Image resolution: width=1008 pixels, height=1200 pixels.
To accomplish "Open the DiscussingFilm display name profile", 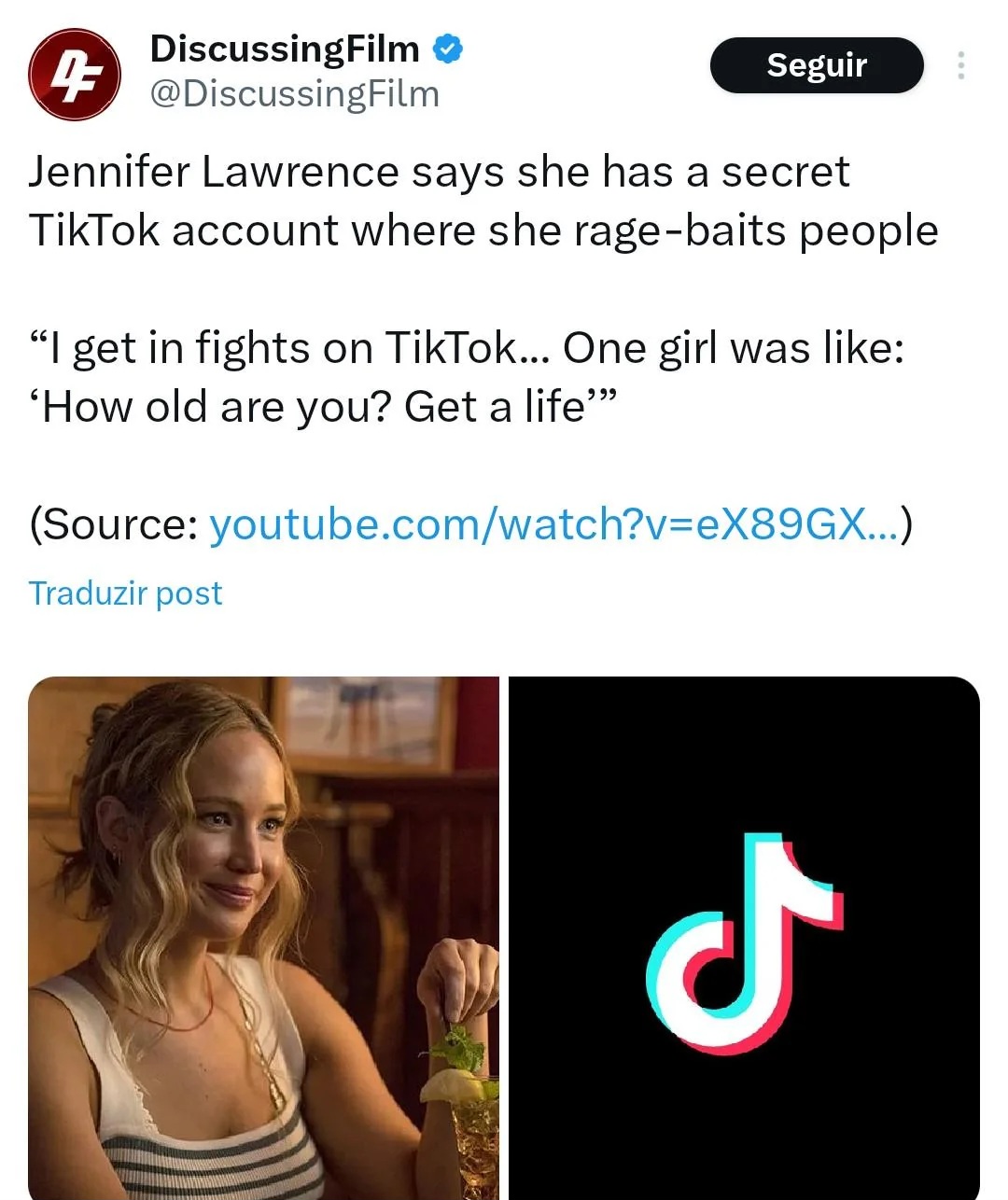I will (x=285, y=49).
